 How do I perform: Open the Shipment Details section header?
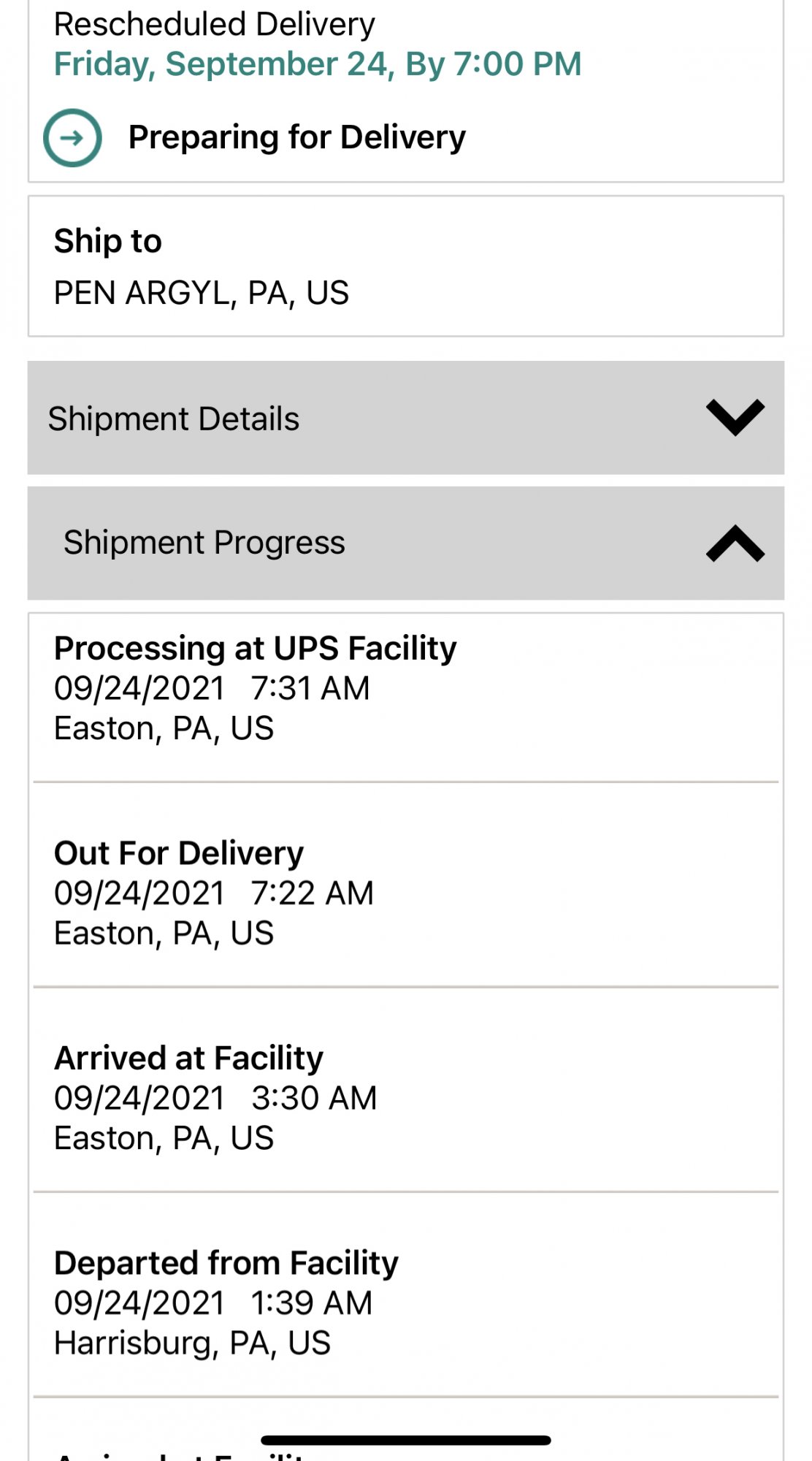pyautogui.click(x=174, y=419)
